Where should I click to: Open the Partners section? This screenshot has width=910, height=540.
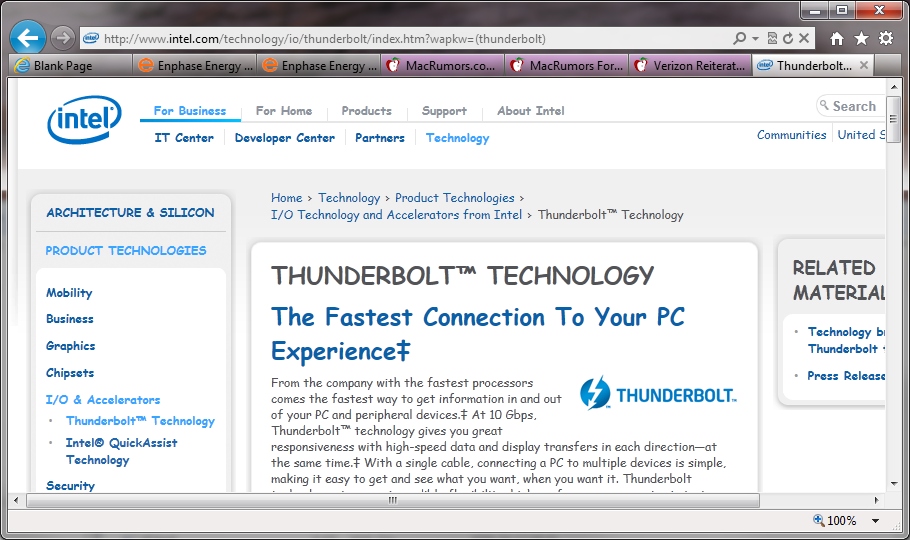380,138
